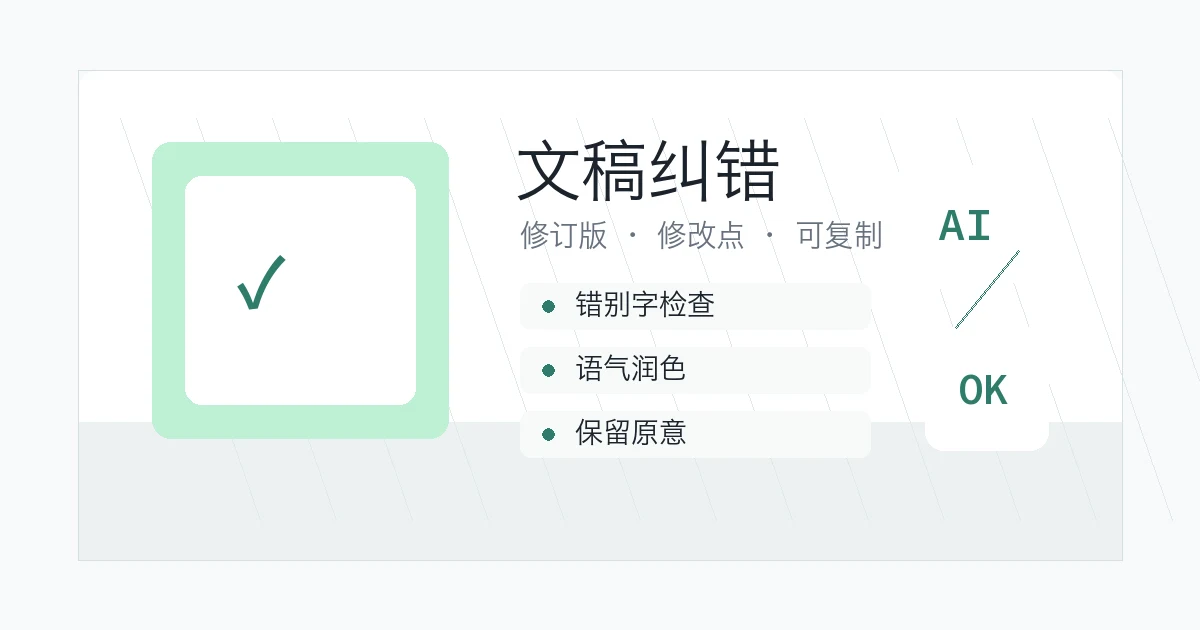Click the green OK label
This screenshot has width=1200, height=630.
coord(983,391)
